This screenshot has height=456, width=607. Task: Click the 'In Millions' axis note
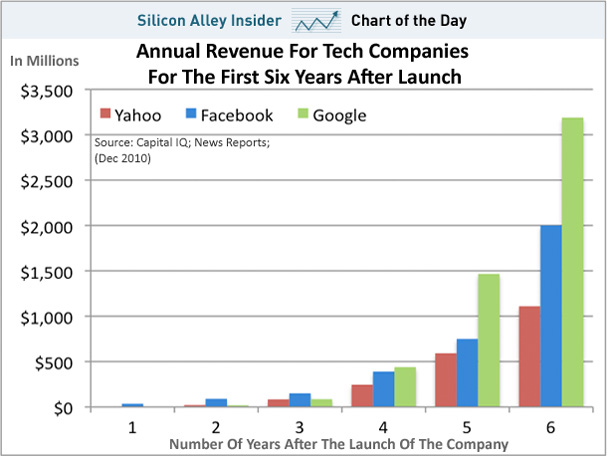pos(45,61)
